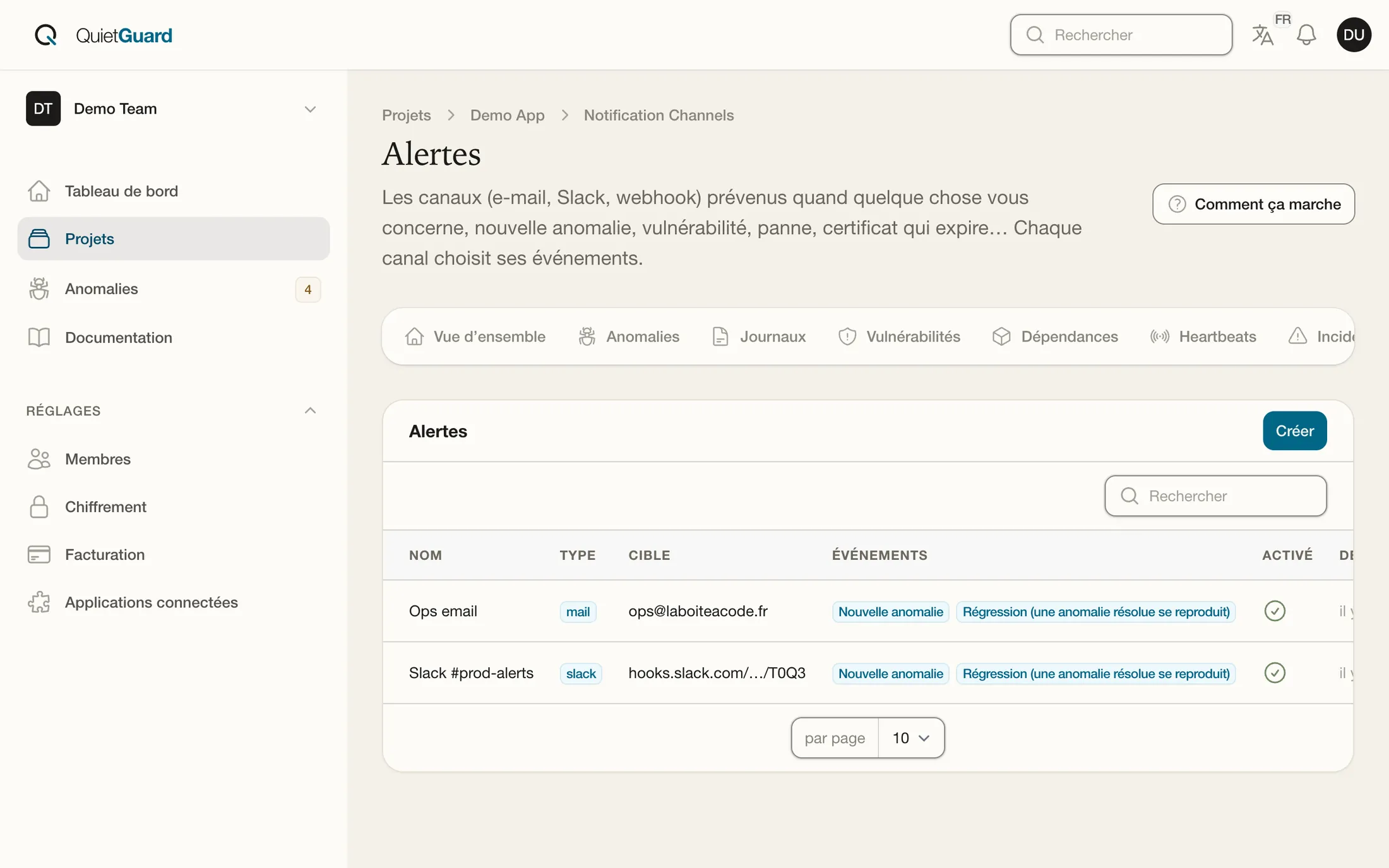The width and height of the screenshot is (1389, 868).
Task: Open Facturation settings page
Action: [x=173, y=554]
